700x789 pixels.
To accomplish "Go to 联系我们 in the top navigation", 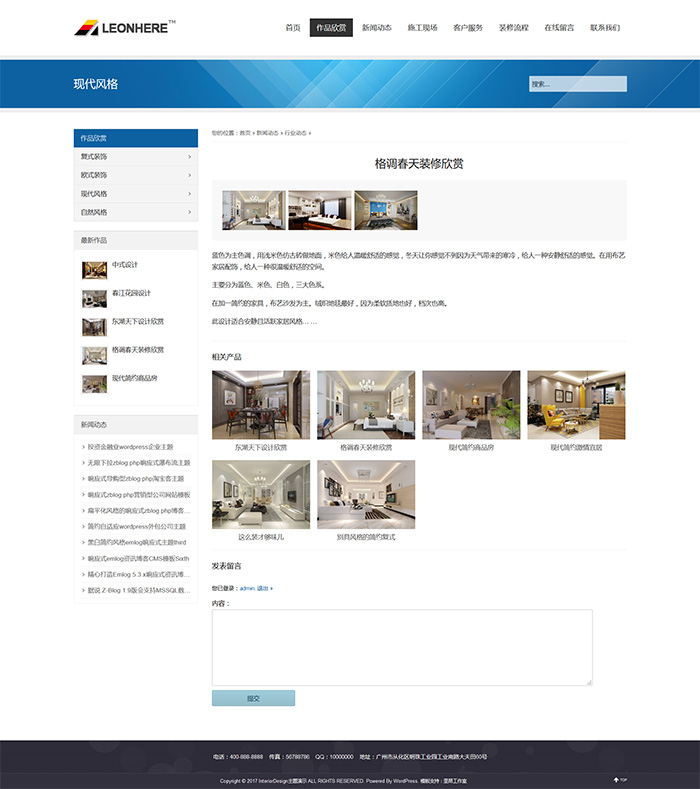I will click(x=605, y=28).
